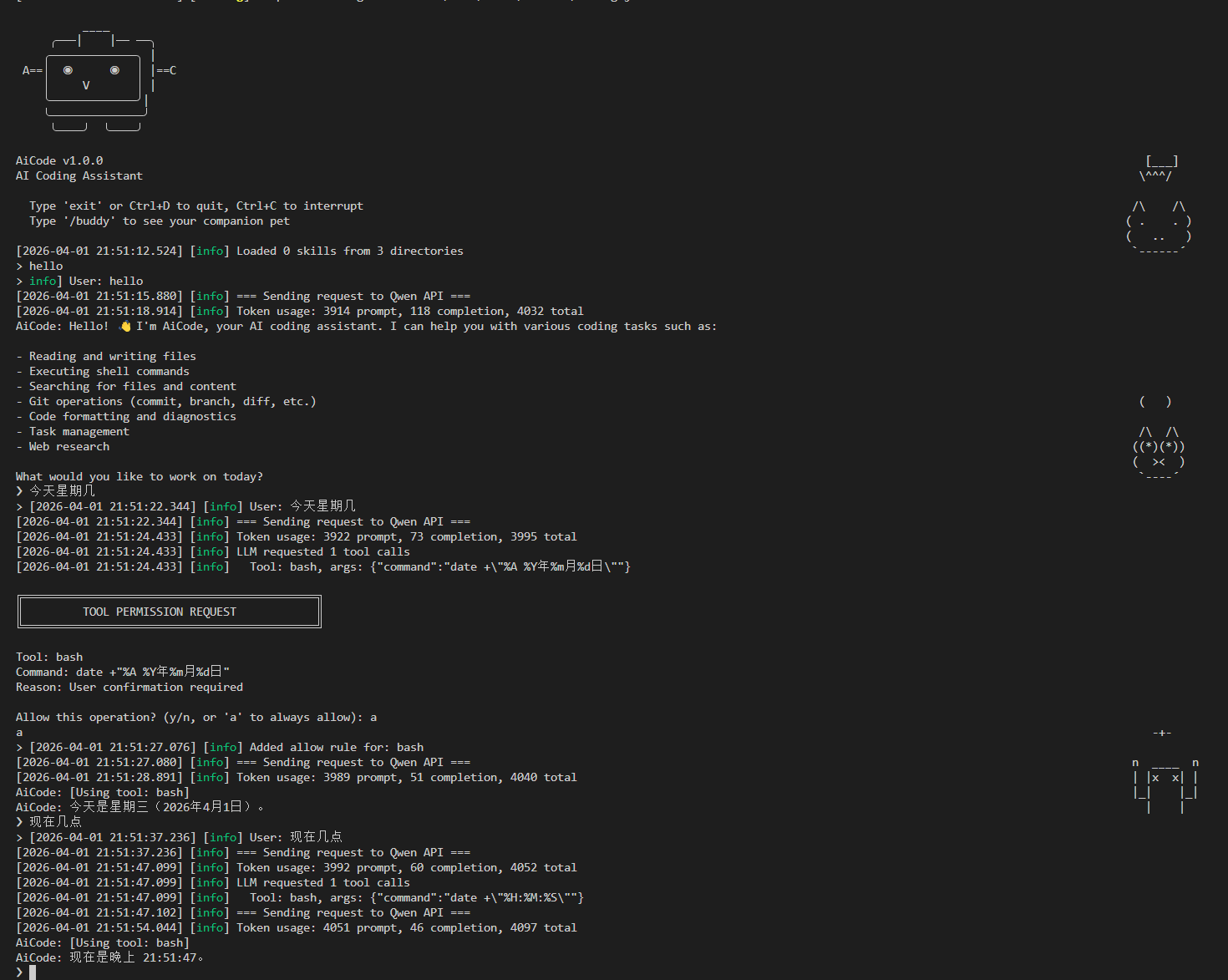
Task: Click 'LLM requested 1 tool calls' at 21:51:24.433
Action: click(x=213, y=551)
